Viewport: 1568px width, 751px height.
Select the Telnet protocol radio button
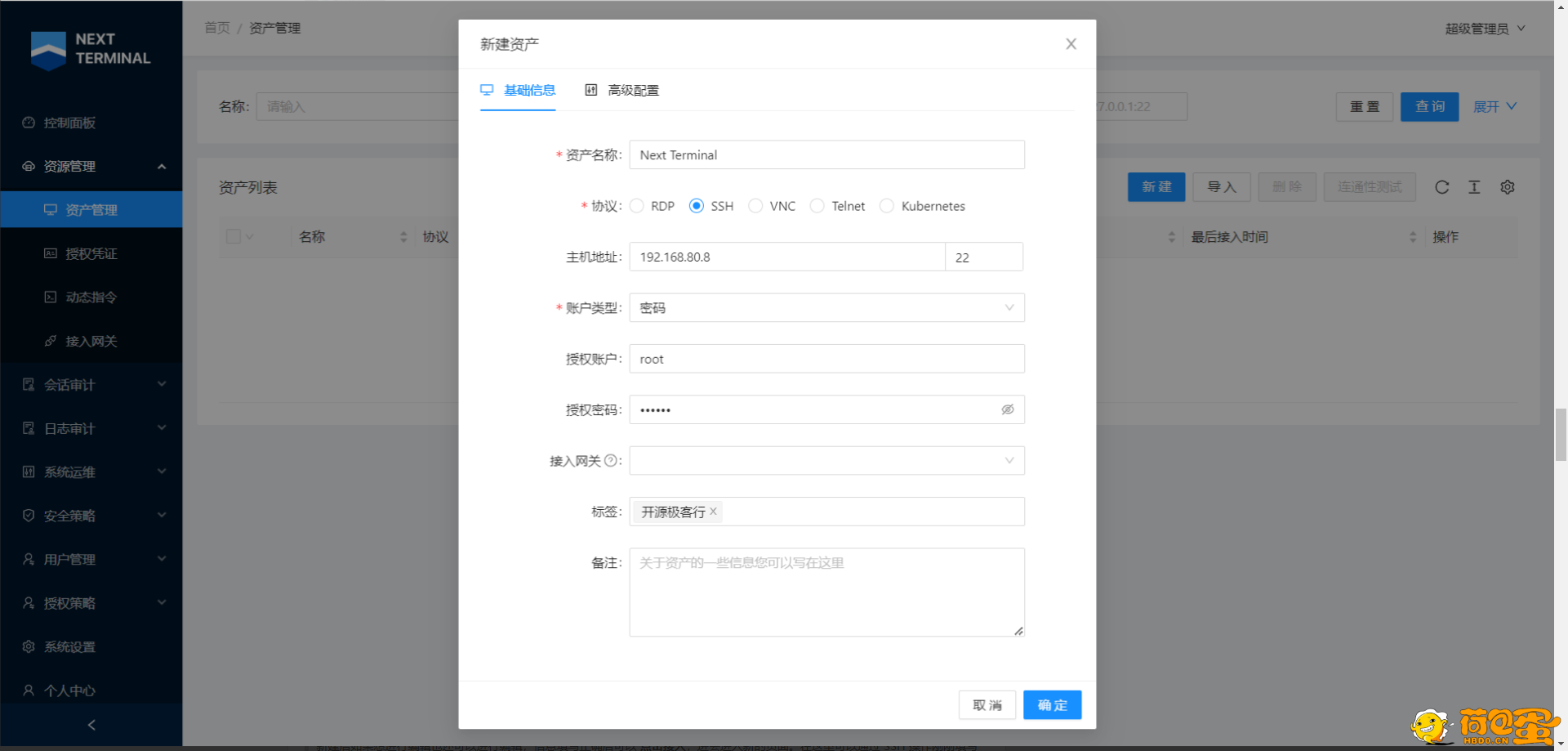click(817, 206)
